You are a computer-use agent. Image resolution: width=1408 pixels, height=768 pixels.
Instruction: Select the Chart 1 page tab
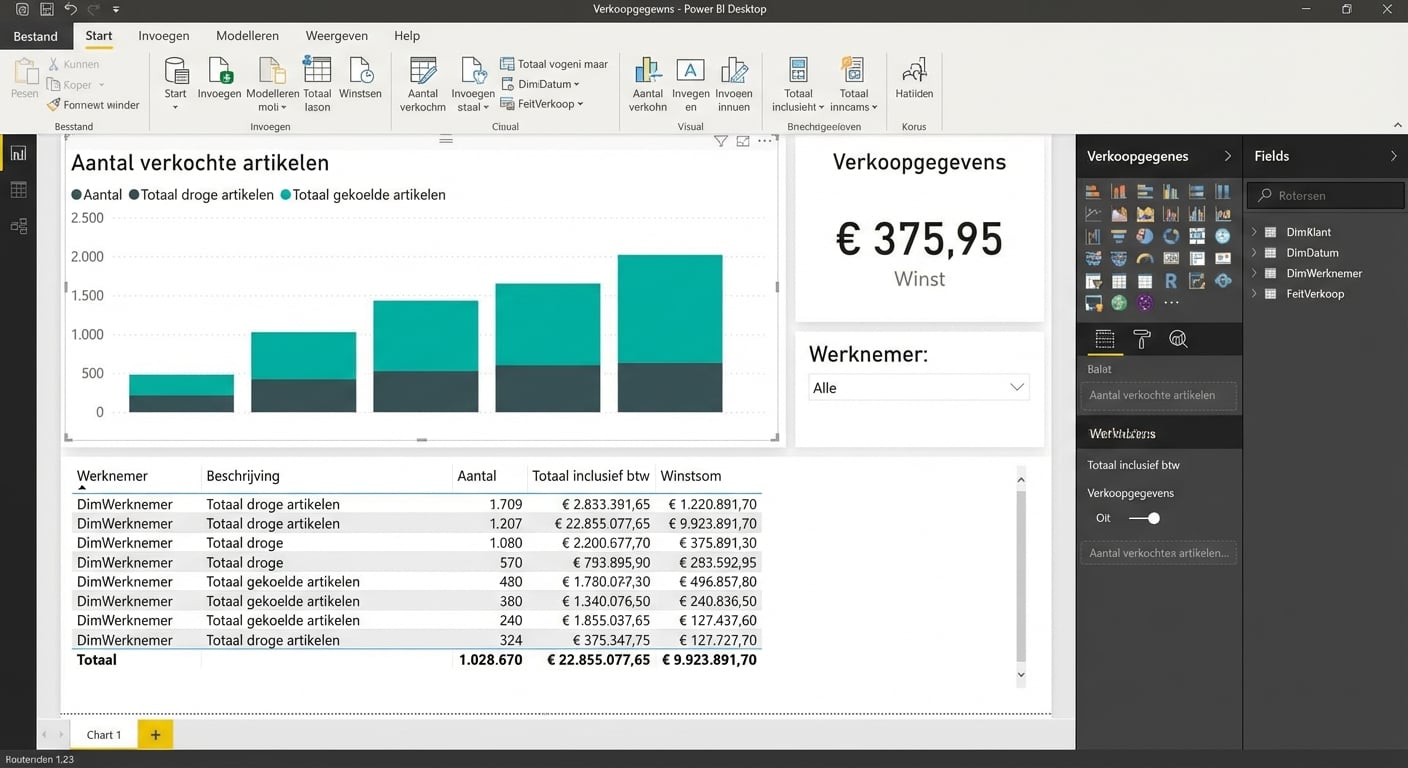[104, 735]
